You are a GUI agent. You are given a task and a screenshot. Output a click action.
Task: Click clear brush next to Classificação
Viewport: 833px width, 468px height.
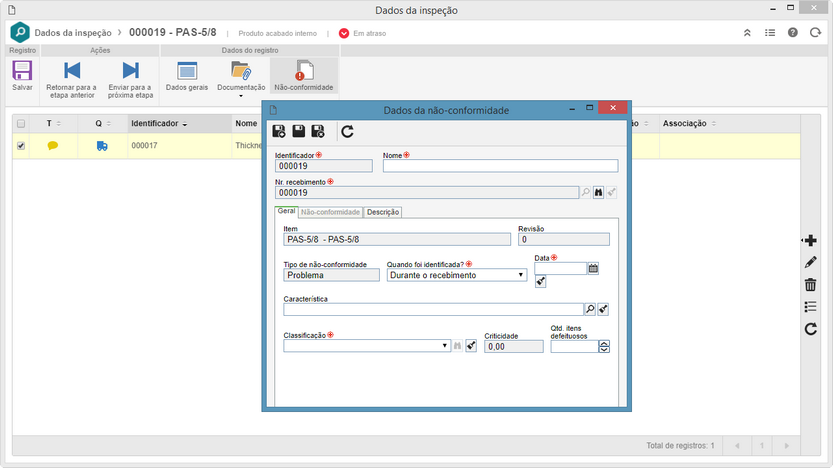coord(471,346)
